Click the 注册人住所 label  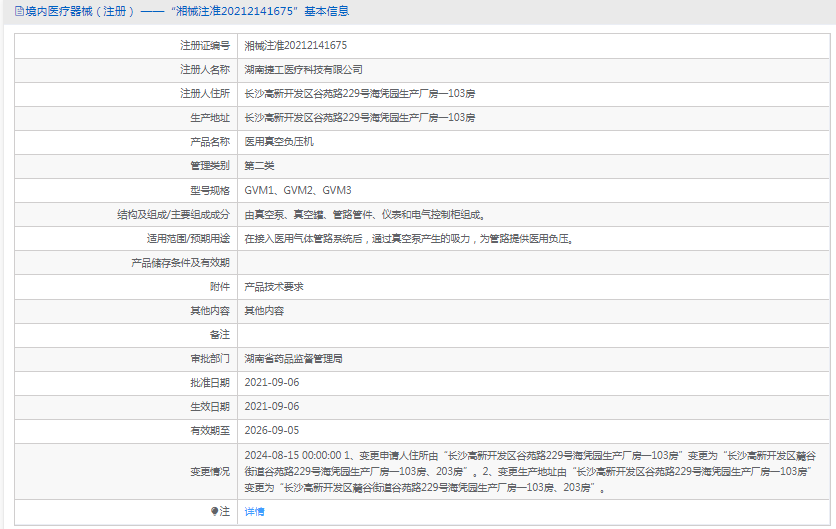[205, 93]
